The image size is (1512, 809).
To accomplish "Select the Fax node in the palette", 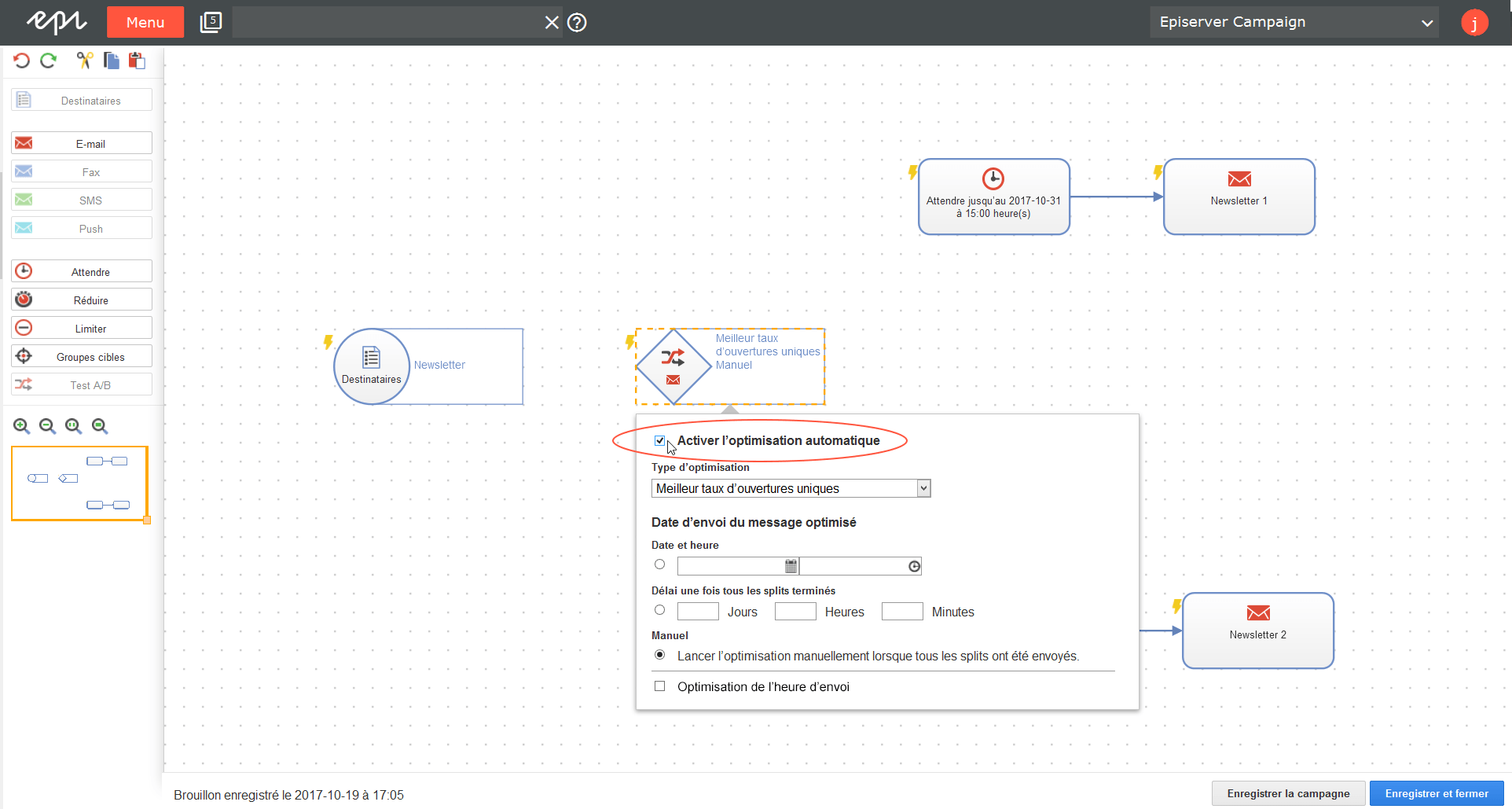I will pyautogui.click(x=82, y=171).
